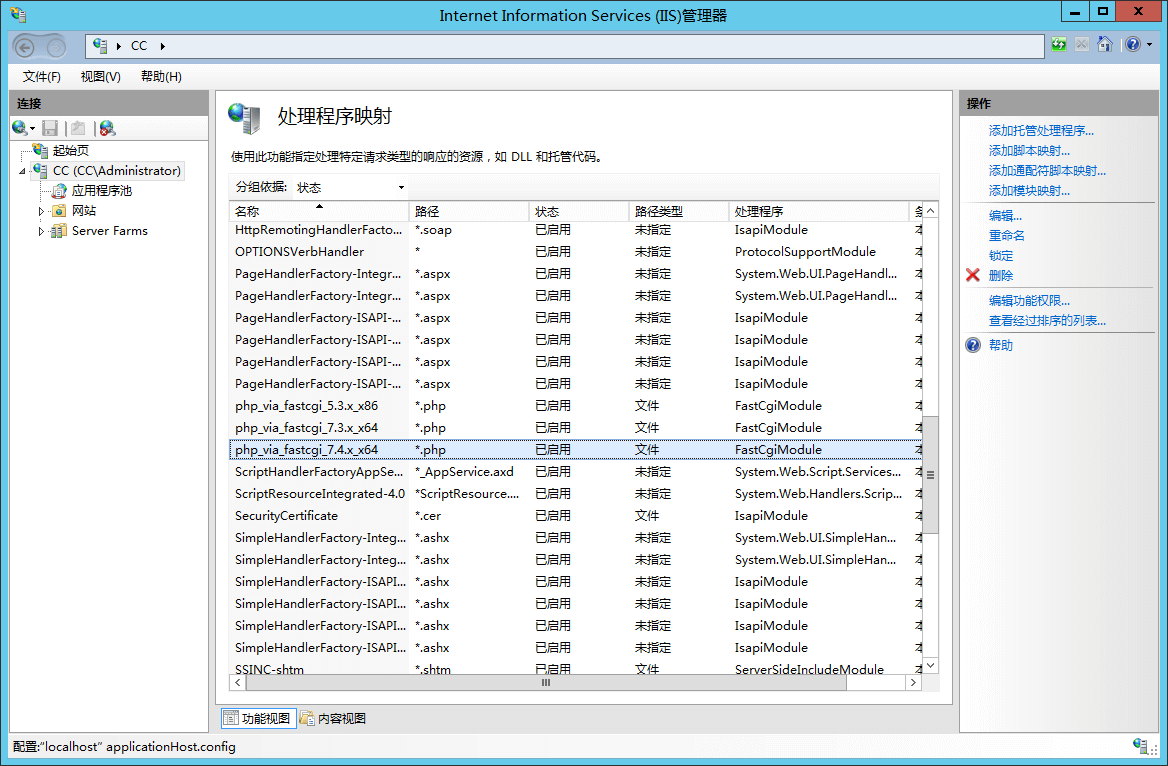Viewport: 1168px width, 766px height.
Task: Click the IIS icon in the bottom-right status bar
Action: [x=1140, y=746]
